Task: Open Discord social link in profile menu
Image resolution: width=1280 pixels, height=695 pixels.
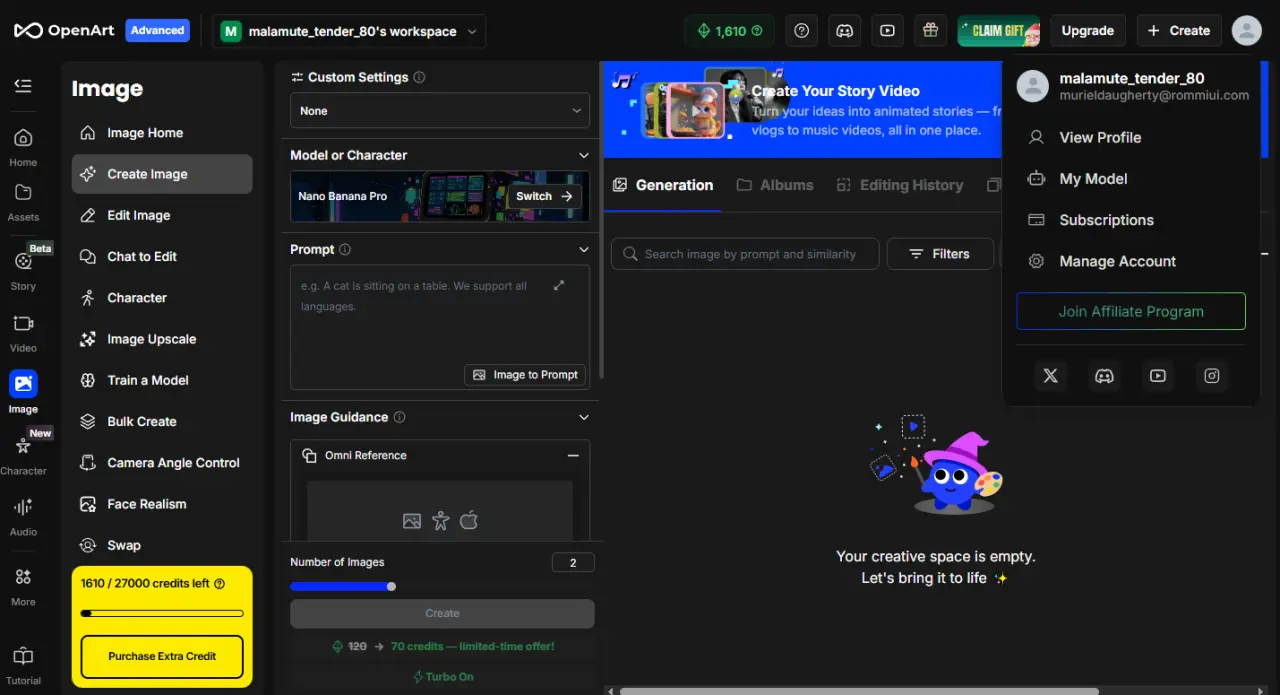Action: pos(1104,376)
